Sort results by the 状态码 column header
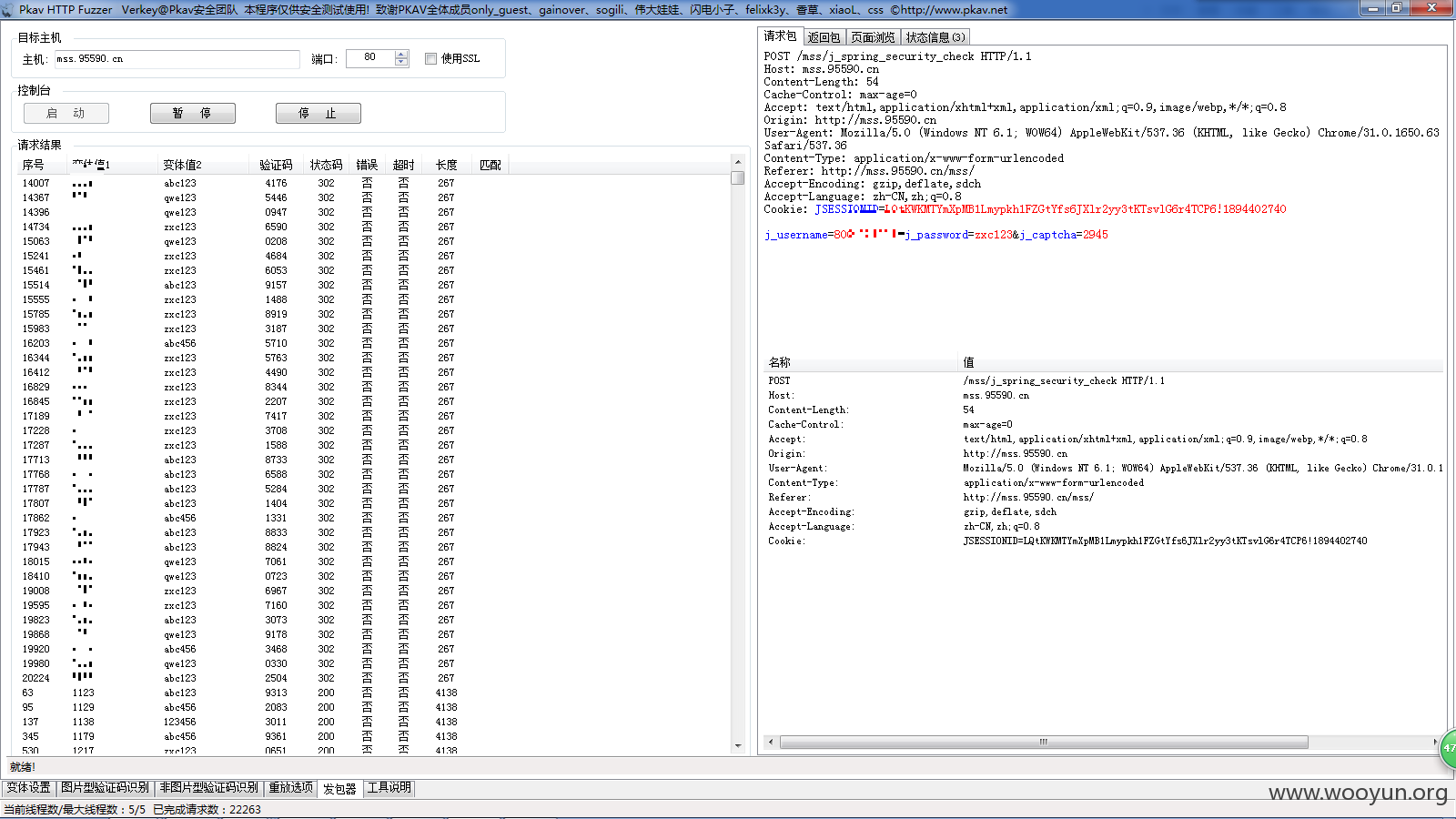This screenshot has height=819, width=1456. (326, 165)
